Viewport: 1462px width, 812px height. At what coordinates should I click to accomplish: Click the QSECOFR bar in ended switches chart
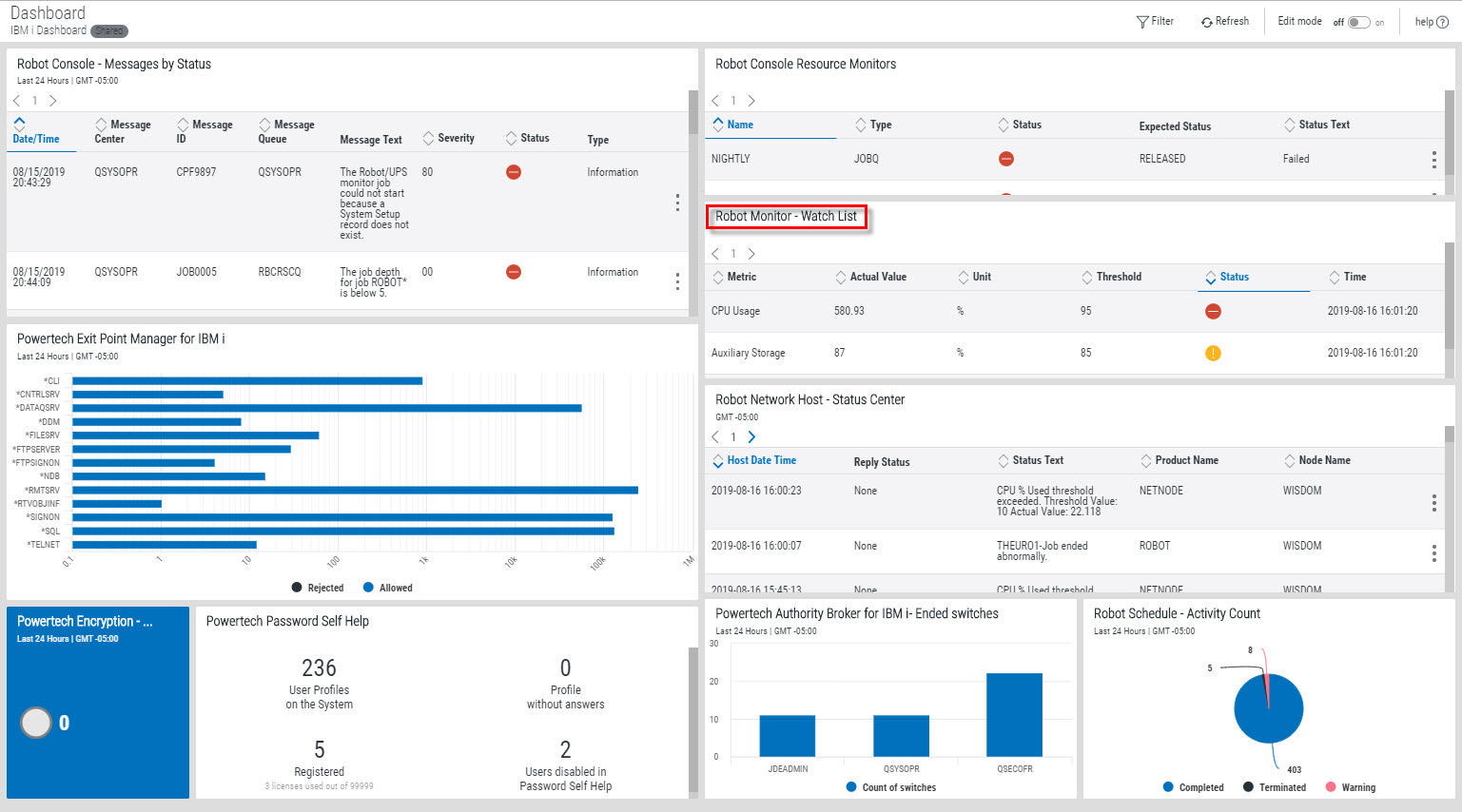click(x=1015, y=715)
